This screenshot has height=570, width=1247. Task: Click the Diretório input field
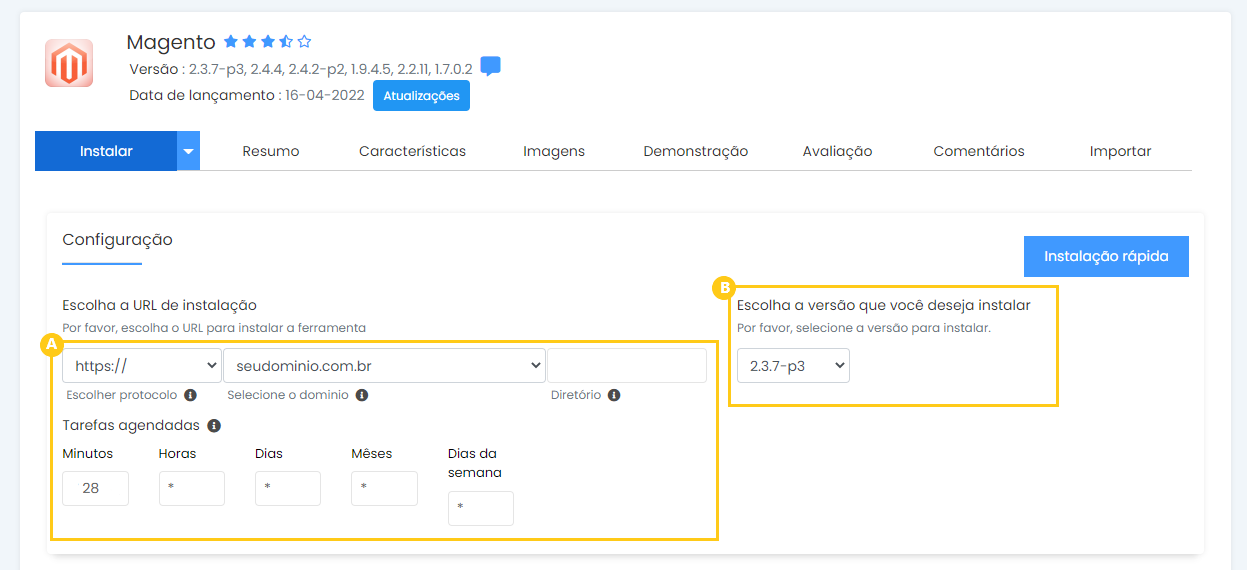(x=627, y=366)
